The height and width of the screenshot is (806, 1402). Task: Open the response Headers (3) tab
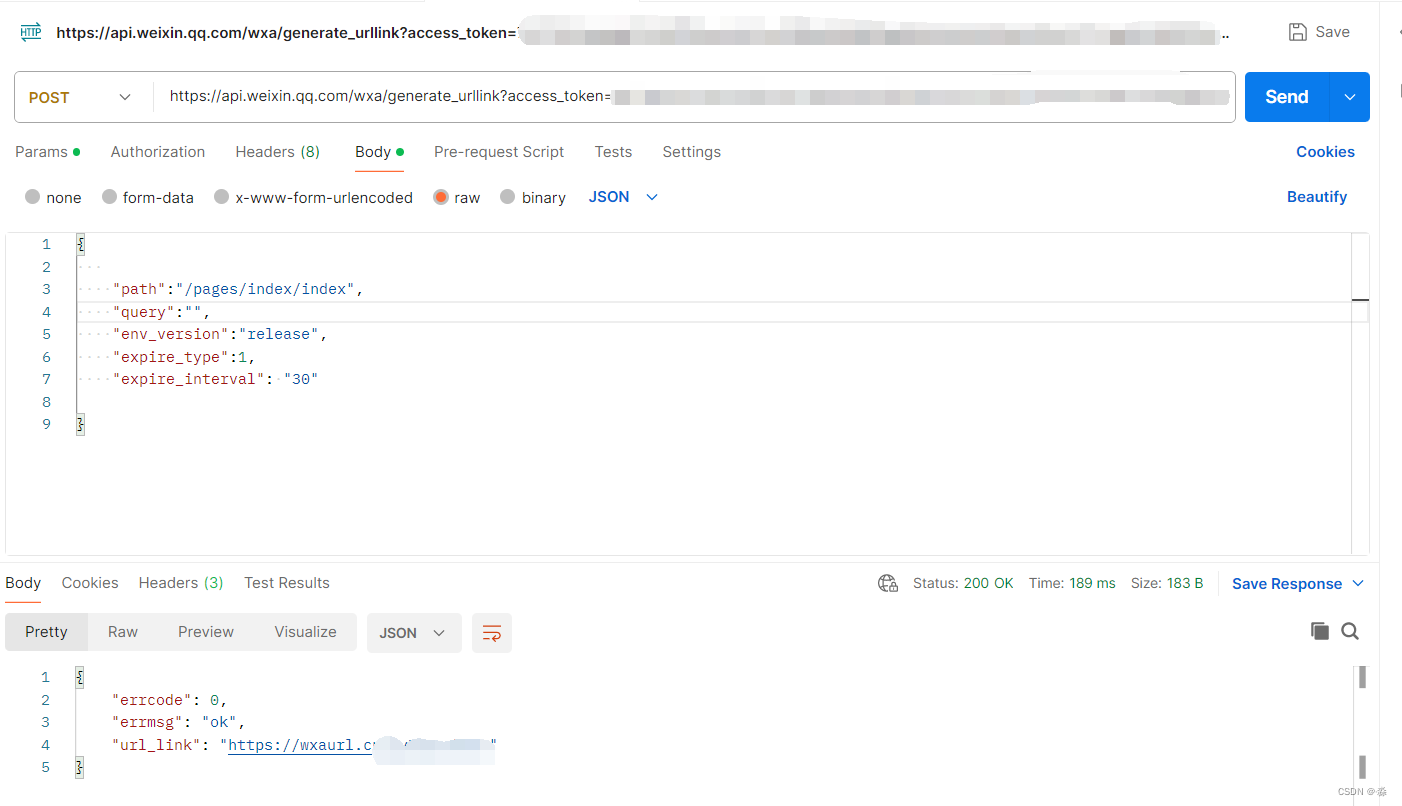(x=181, y=583)
